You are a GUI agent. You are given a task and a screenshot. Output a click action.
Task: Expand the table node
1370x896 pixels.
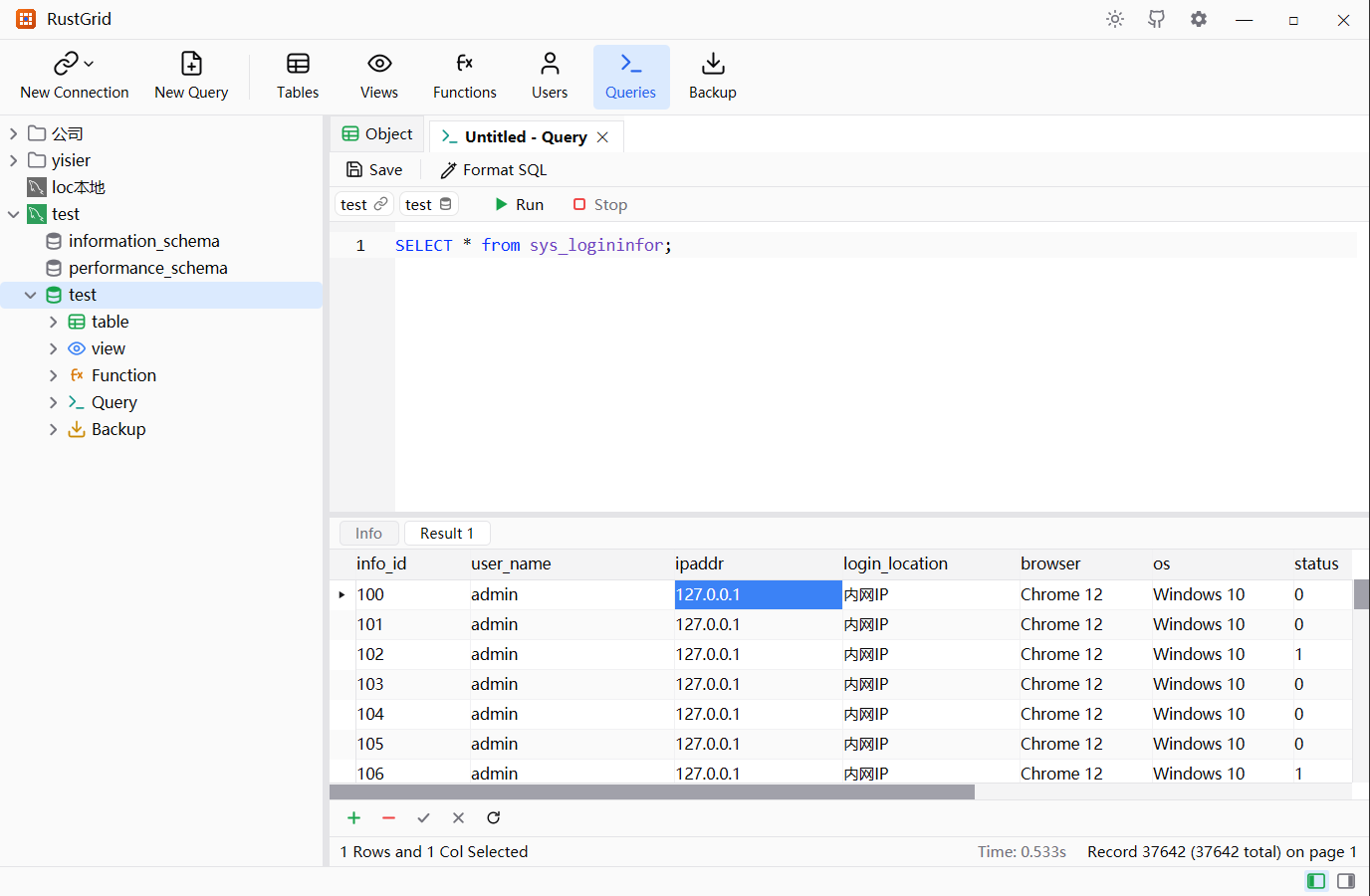point(54,322)
